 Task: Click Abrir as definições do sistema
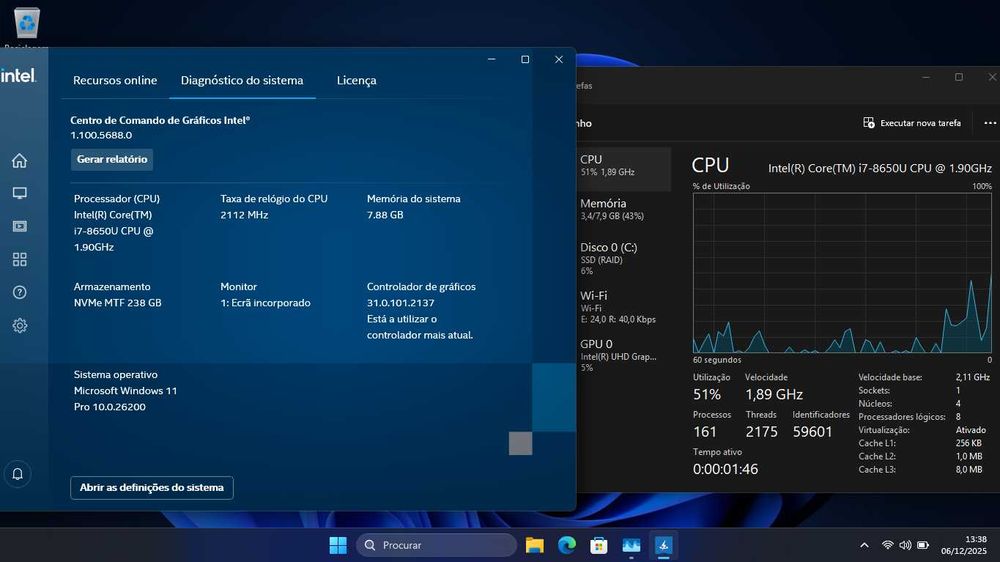[152, 487]
